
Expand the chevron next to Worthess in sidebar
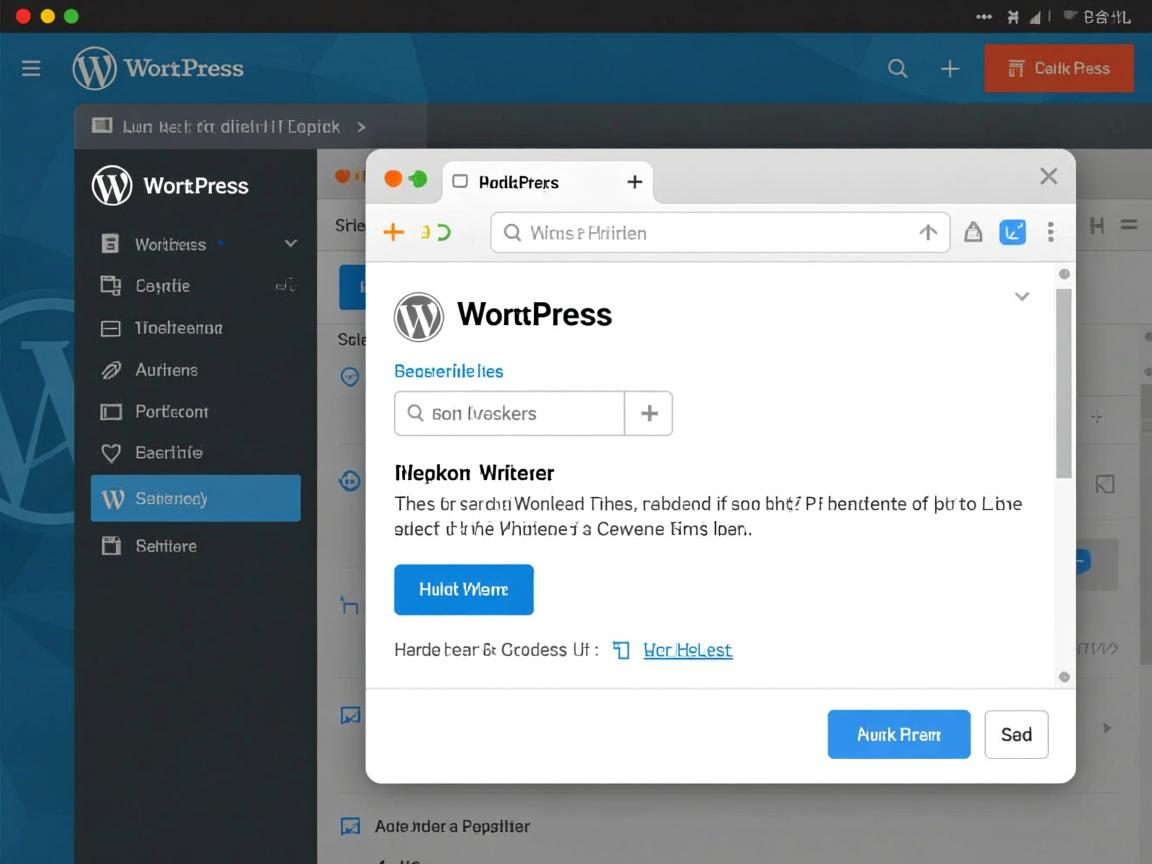[x=290, y=243]
